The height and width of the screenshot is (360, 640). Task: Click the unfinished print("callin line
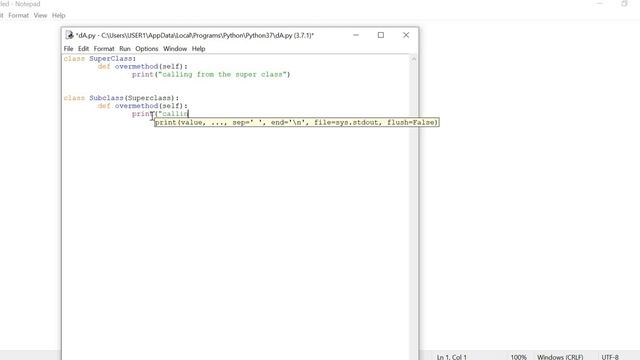(160, 114)
